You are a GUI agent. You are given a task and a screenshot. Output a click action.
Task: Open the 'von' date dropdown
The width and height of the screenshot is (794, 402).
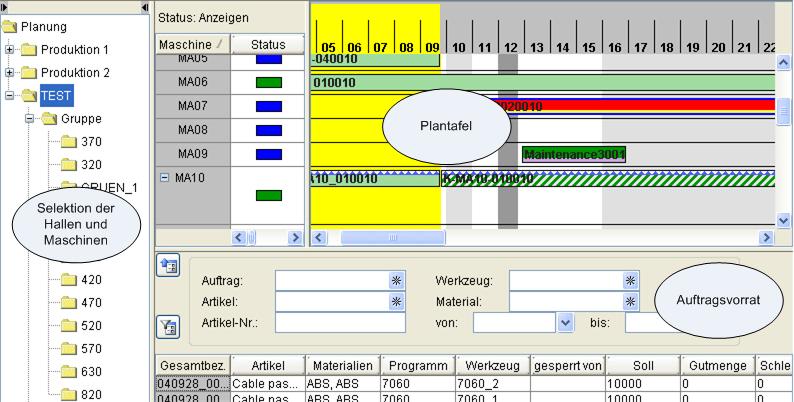click(565, 323)
